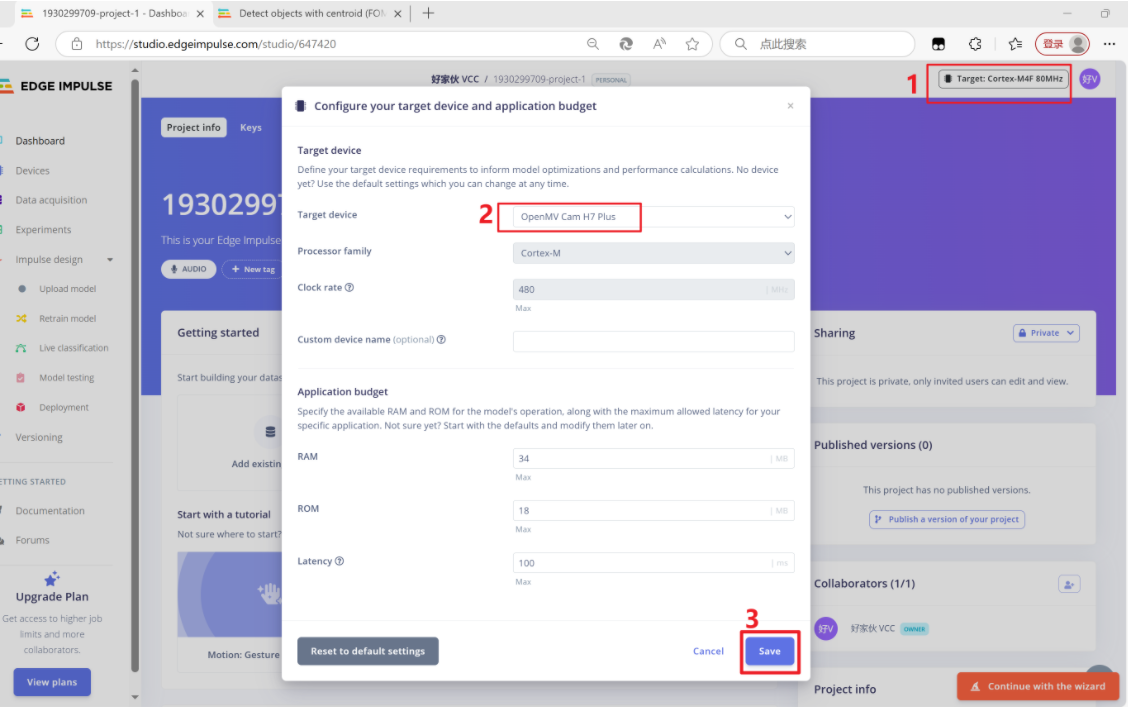Image resolution: width=1128 pixels, height=707 pixels.
Task: Open browser extensions puzzle icon
Action: [x=975, y=44]
